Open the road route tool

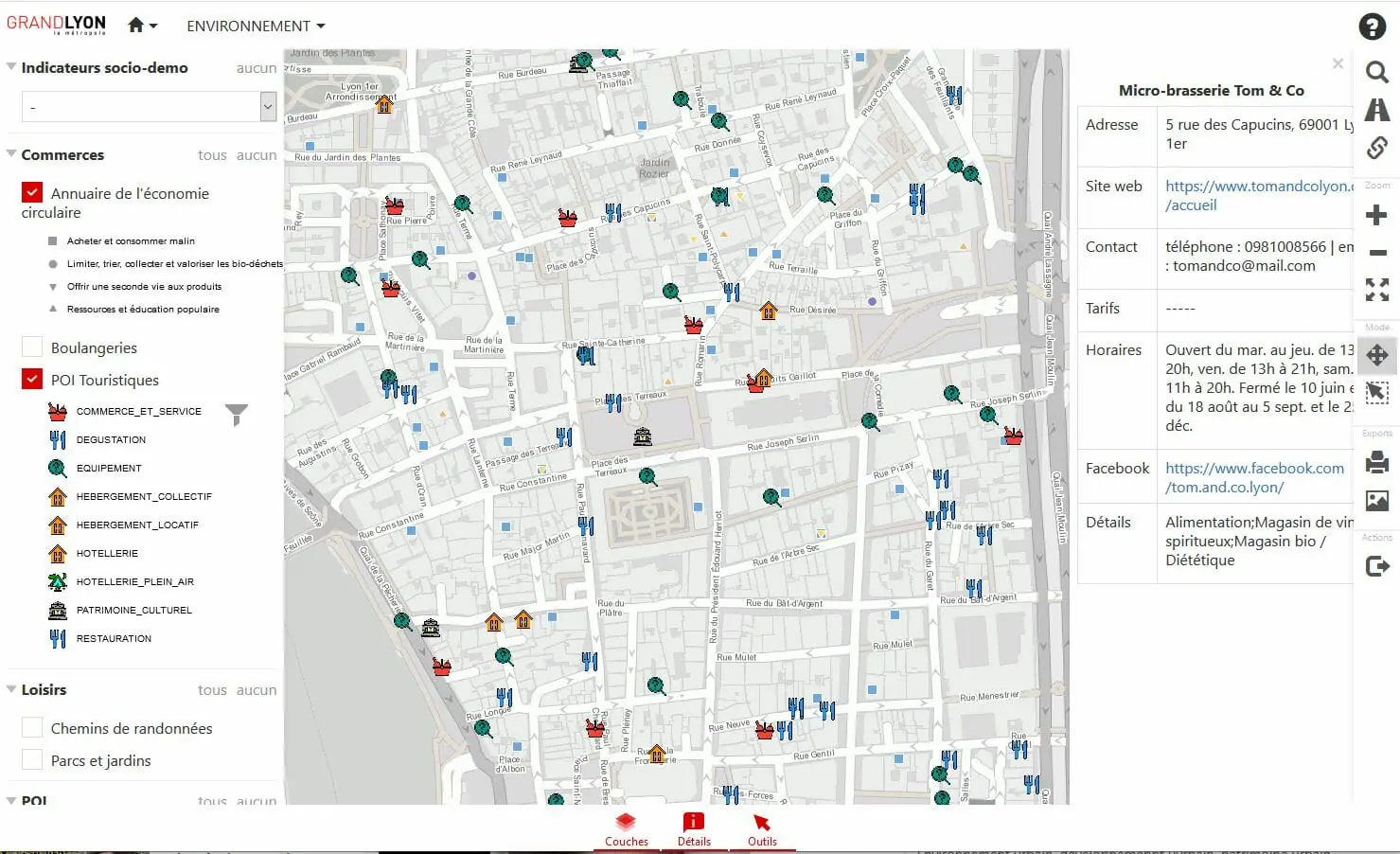click(1376, 110)
